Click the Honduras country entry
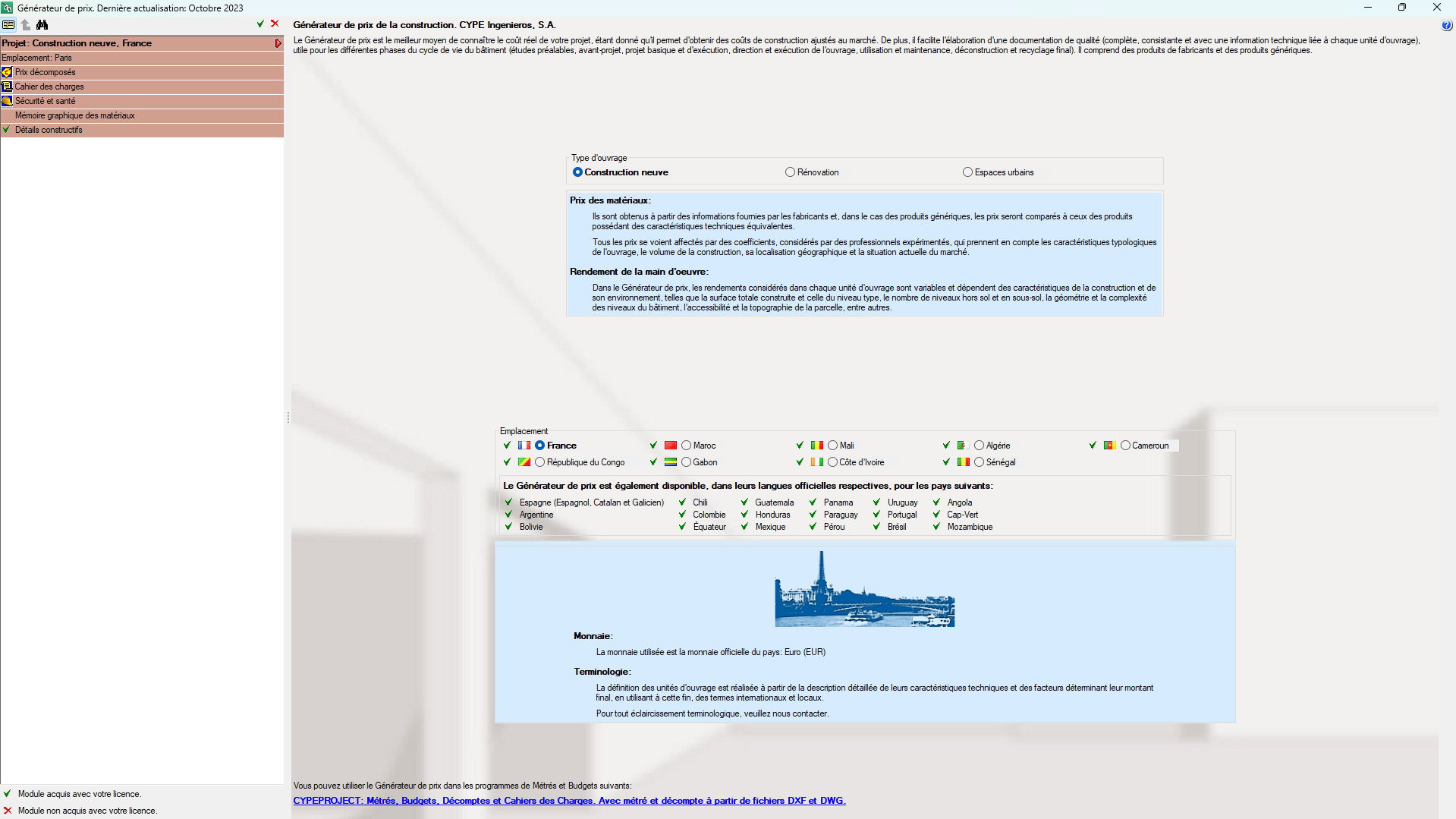Image resolution: width=1456 pixels, height=819 pixels. [773, 515]
